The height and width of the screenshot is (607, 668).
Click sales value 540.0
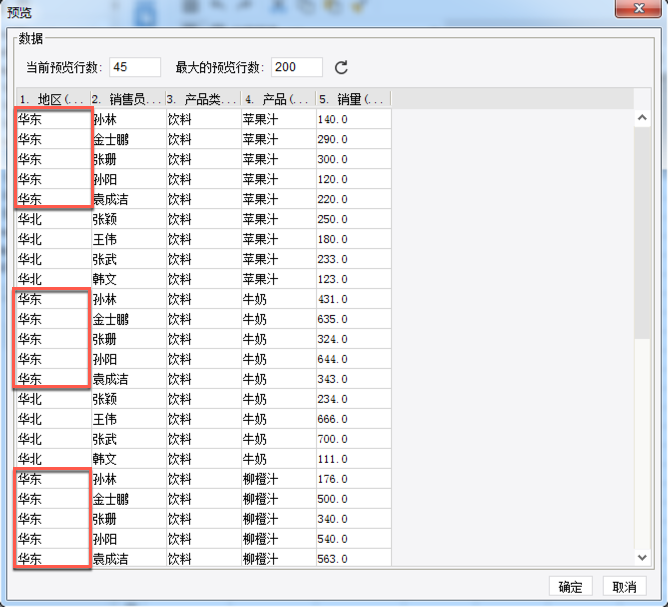click(332, 539)
